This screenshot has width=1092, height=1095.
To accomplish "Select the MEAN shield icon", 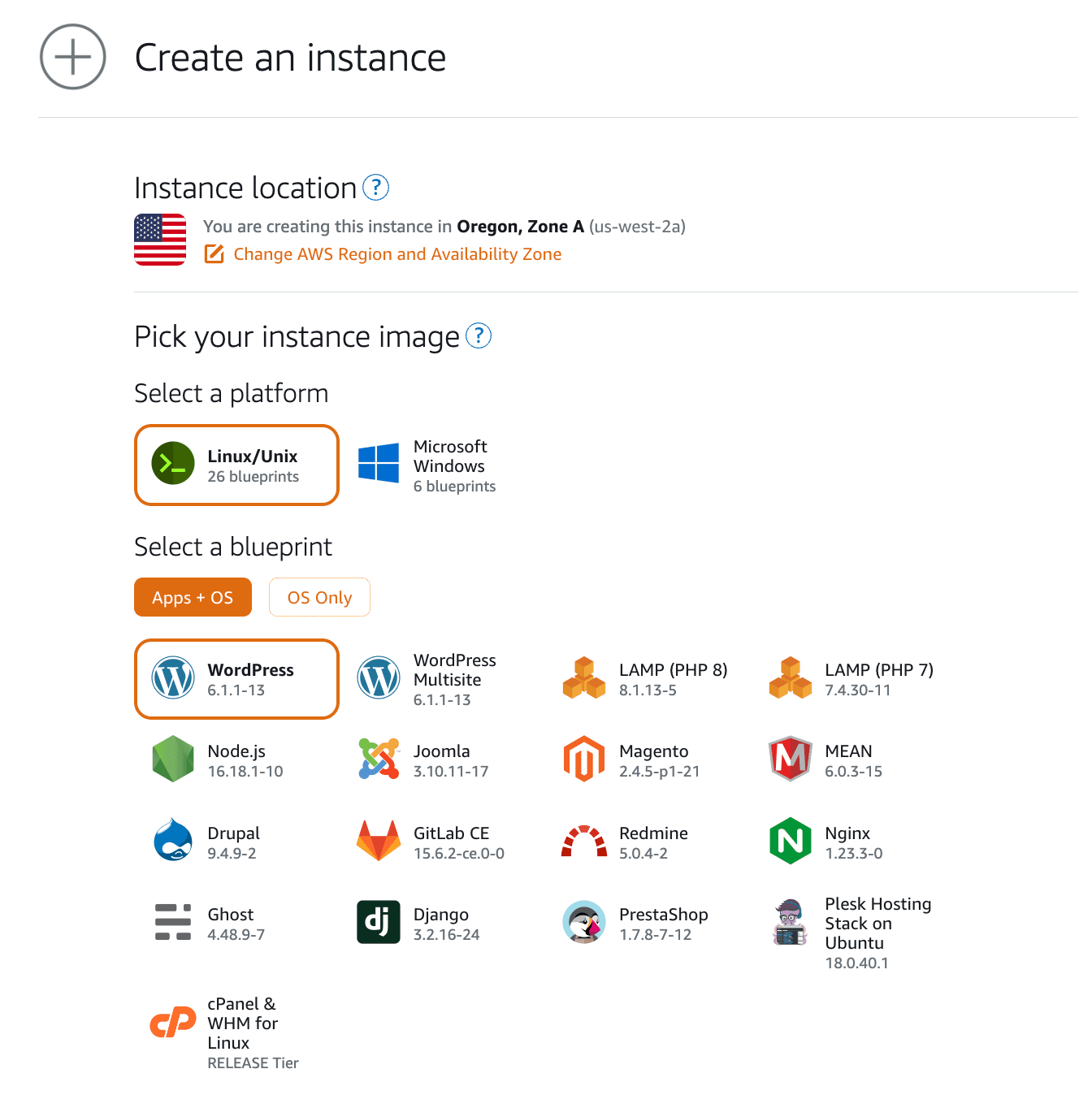I will tap(791, 760).
